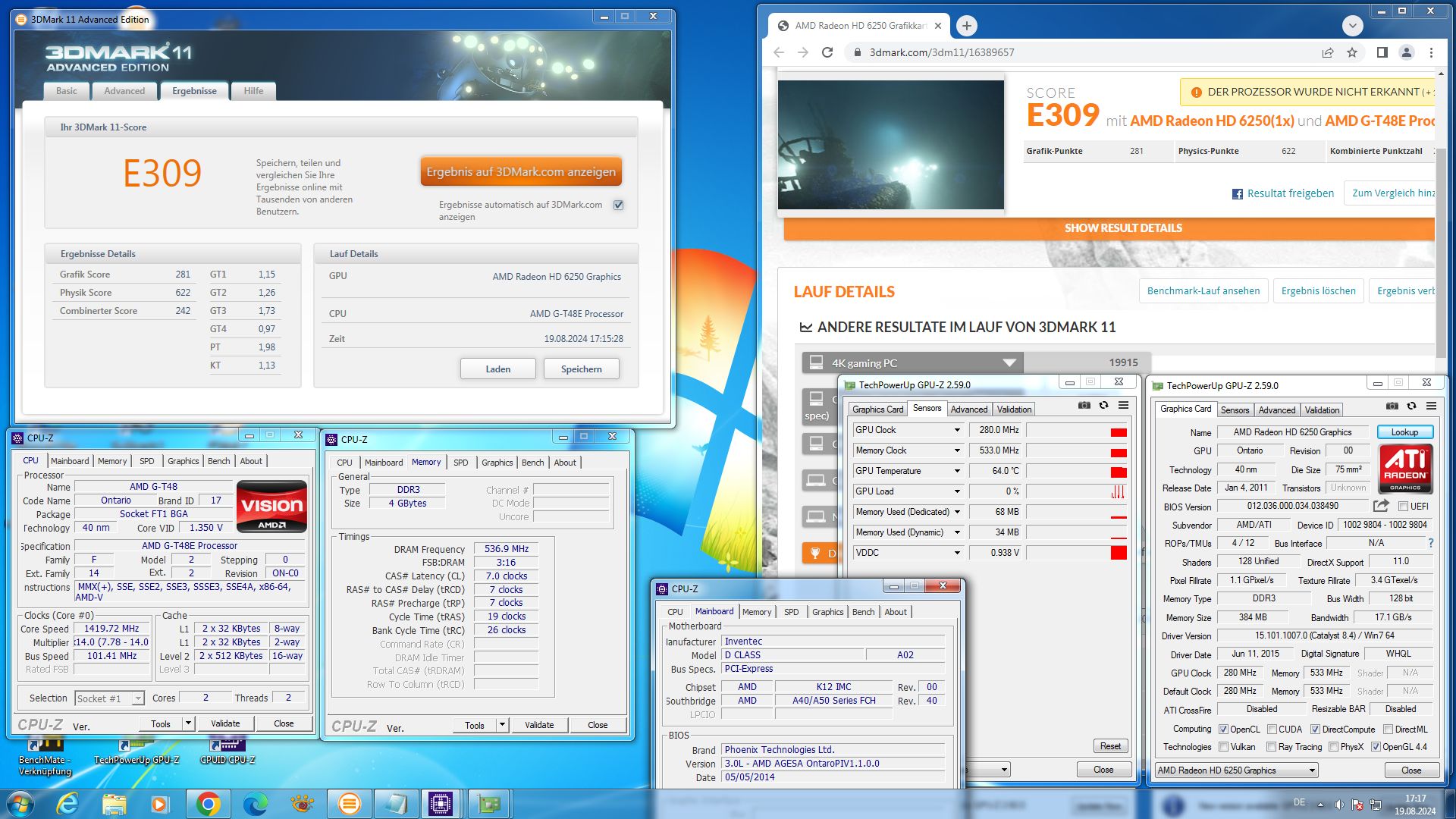
Task: Toggle the DirectCompute checkbox in GPU-Z
Action: click(1315, 730)
